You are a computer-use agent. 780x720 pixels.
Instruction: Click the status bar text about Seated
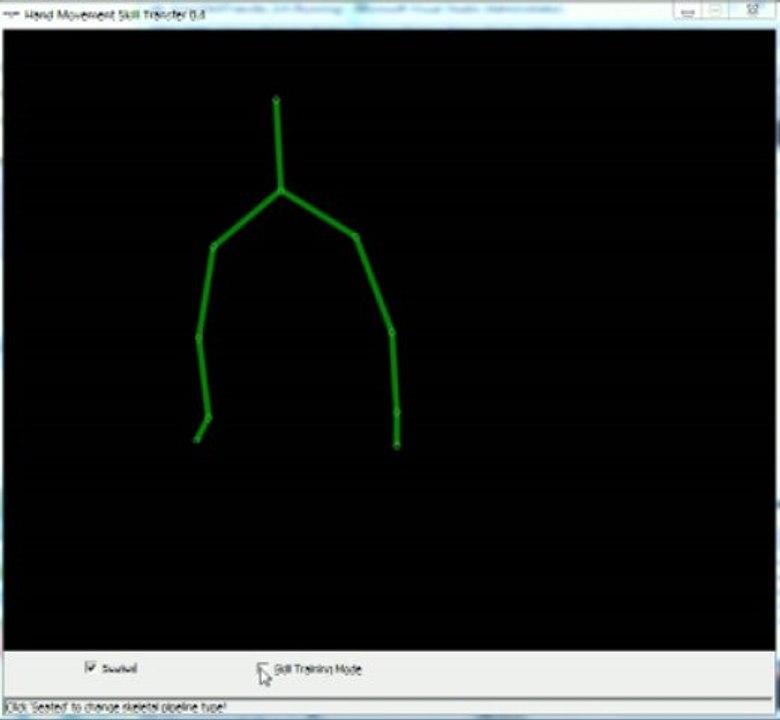(115, 707)
